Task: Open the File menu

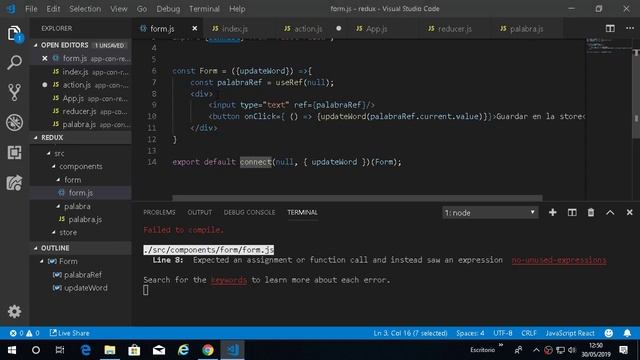Action: pos(31,9)
